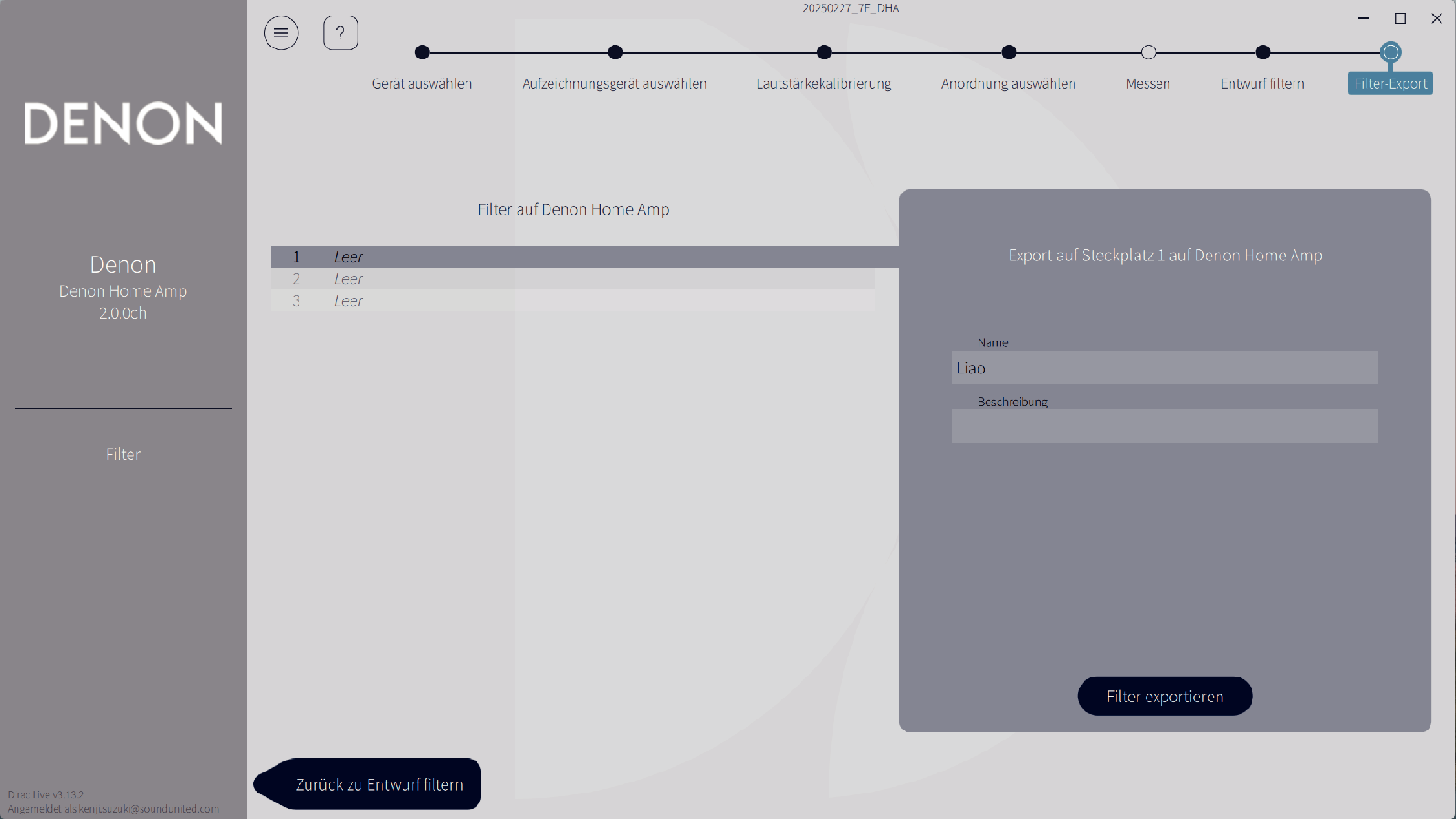Select Lautstärkekalibrierung step dot
This screenshot has width=1456, height=819.
click(x=824, y=53)
